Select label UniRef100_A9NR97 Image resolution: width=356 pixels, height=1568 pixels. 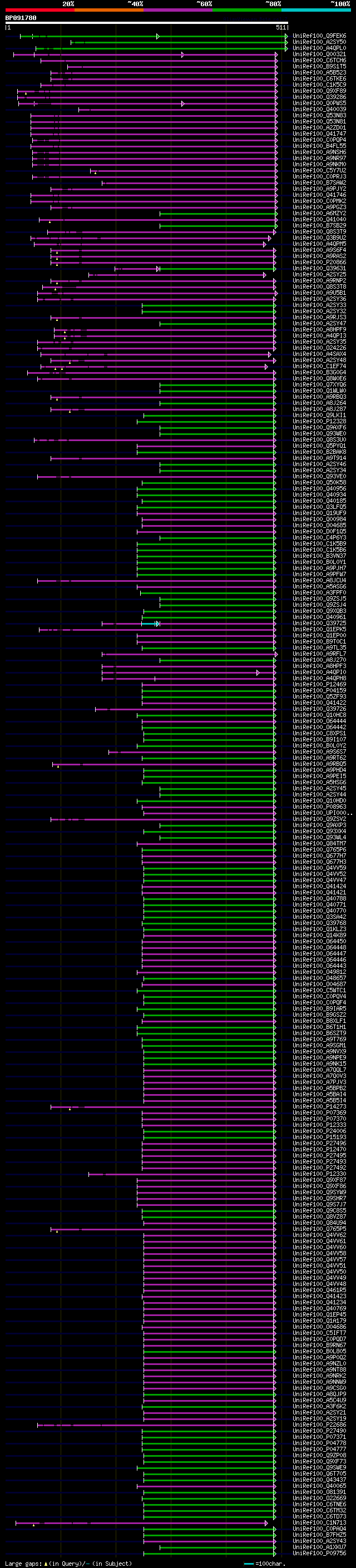click(x=319, y=159)
